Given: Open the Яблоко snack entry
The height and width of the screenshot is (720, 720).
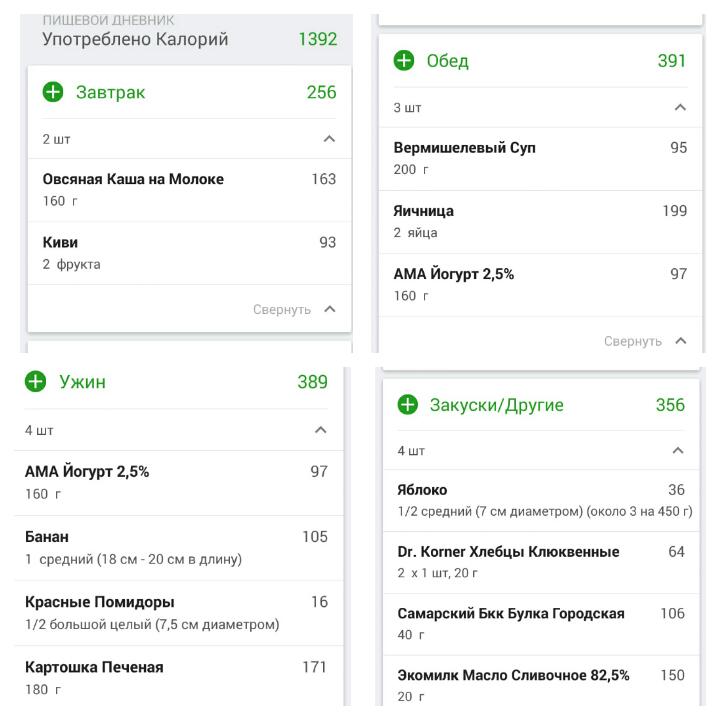Looking at the screenshot, I should pos(541,500).
